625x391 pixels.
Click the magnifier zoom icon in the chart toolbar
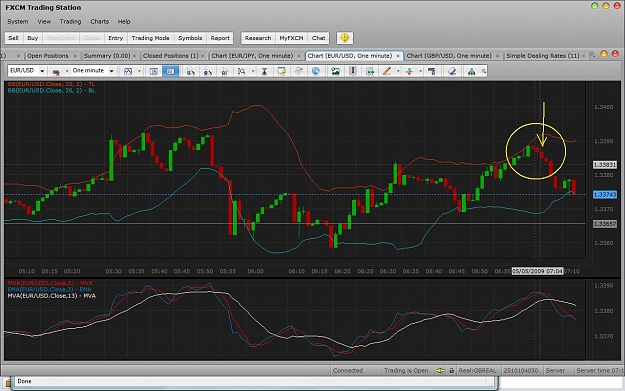(241, 71)
